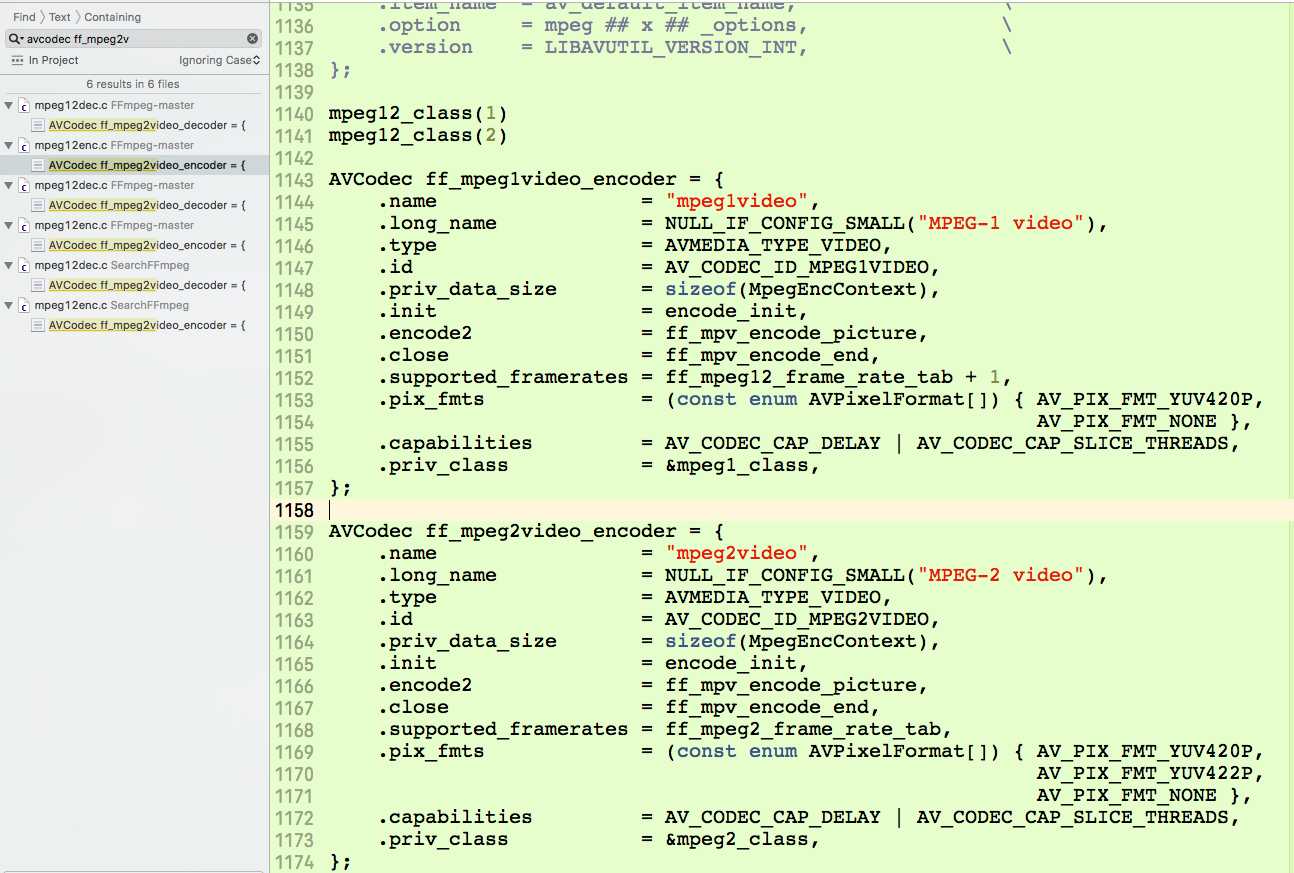
Task: Click "ff_mpeg2video_encoder" declaration in editor
Action: [x=551, y=532]
